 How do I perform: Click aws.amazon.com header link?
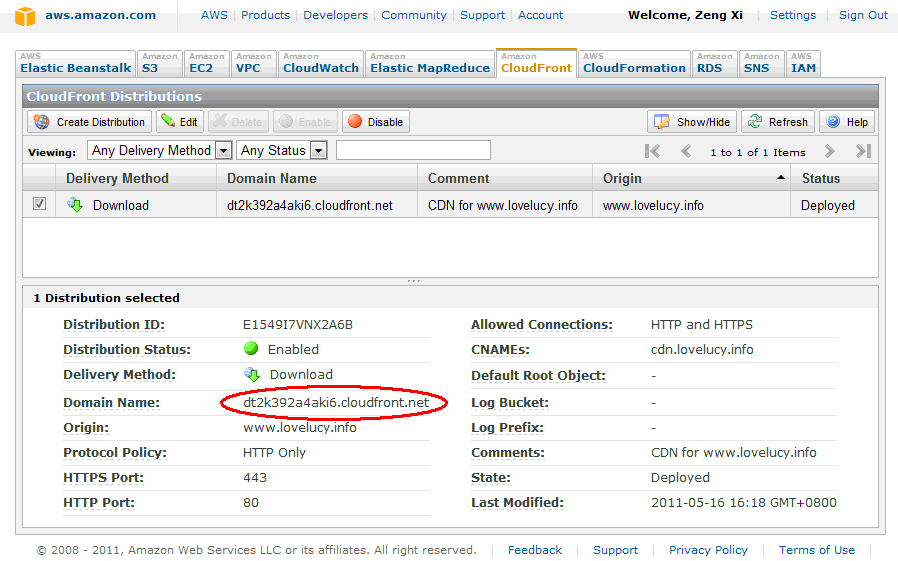pyautogui.click(x=101, y=15)
